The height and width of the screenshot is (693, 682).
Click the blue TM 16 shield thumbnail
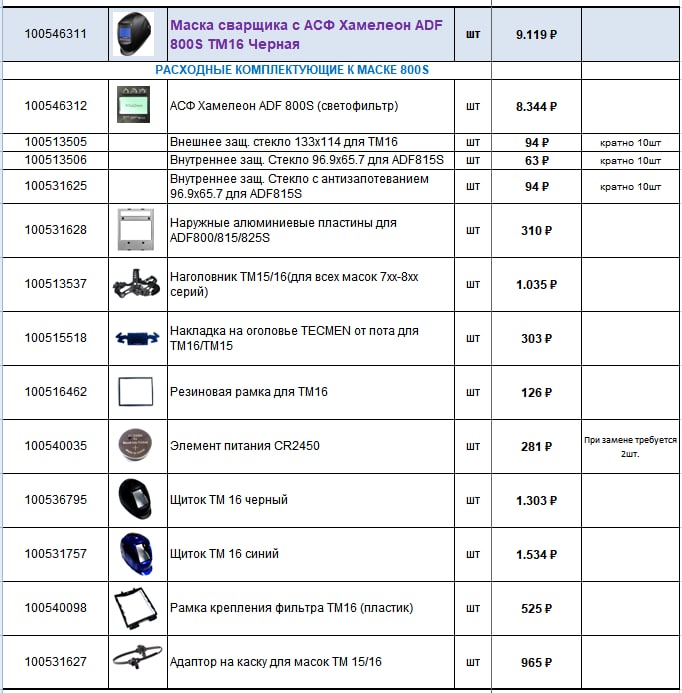pos(136,554)
